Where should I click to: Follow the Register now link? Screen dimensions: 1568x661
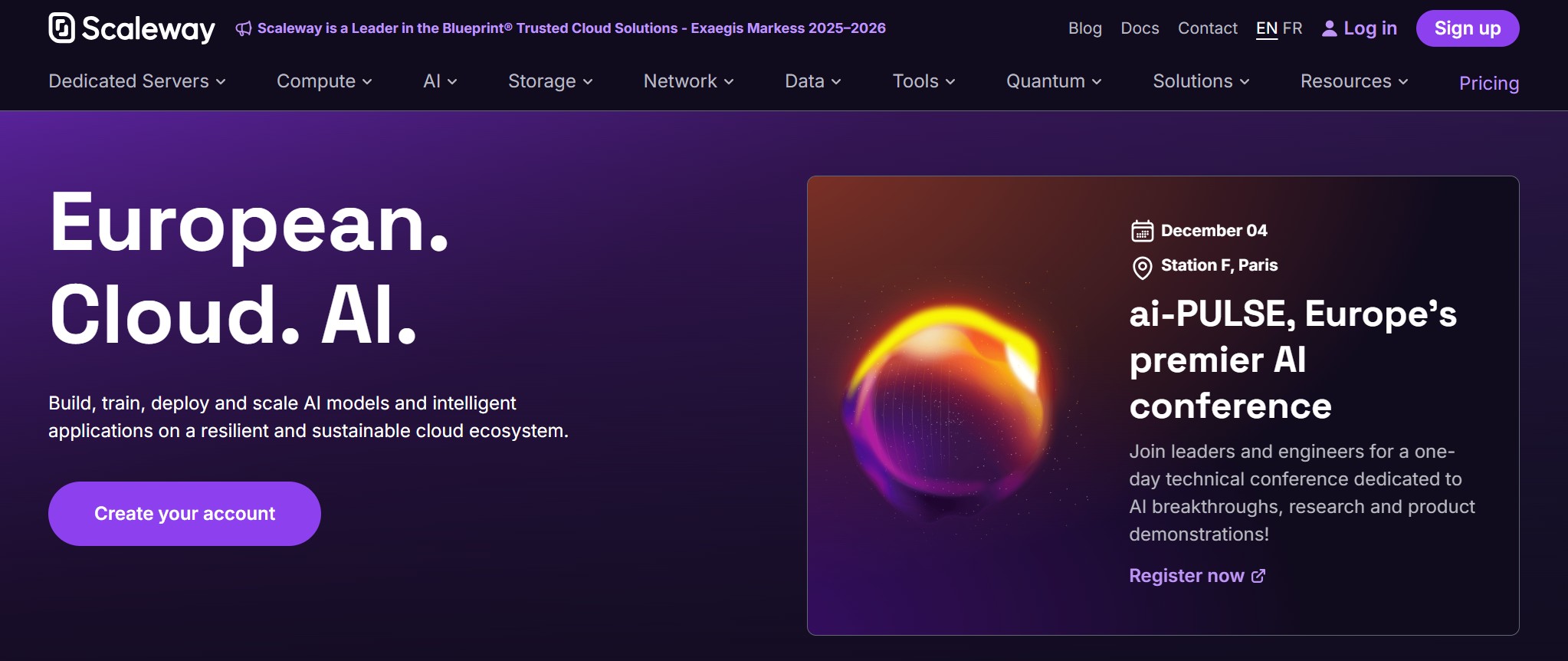[x=1186, y=576]
